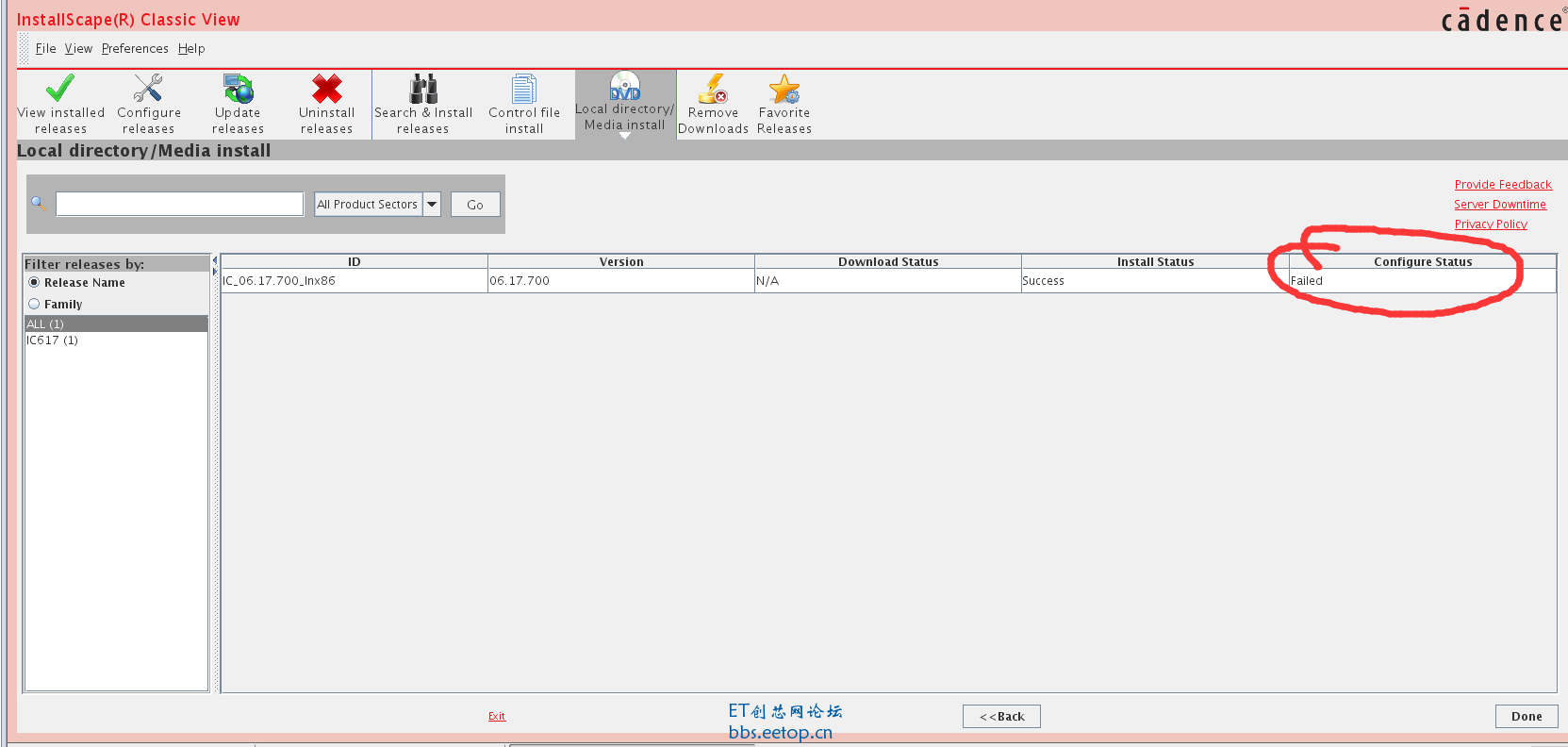The width and height of the screenshot is (1568, 747).
Task: Click the N/A download status cell
Action: pos(888,281)
